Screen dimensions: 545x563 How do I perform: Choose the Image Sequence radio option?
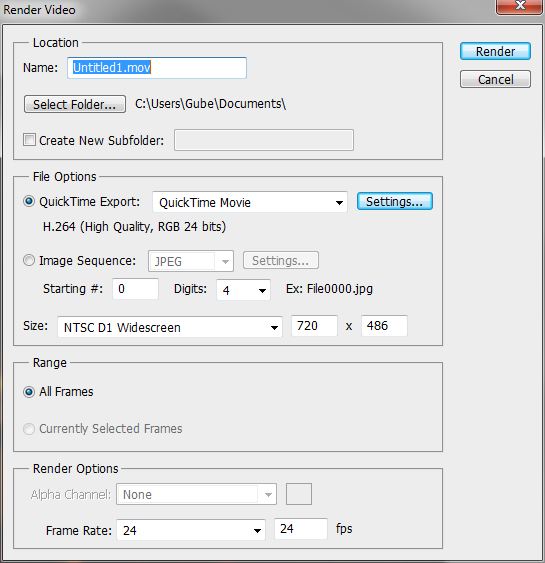(x=29, y=260)
